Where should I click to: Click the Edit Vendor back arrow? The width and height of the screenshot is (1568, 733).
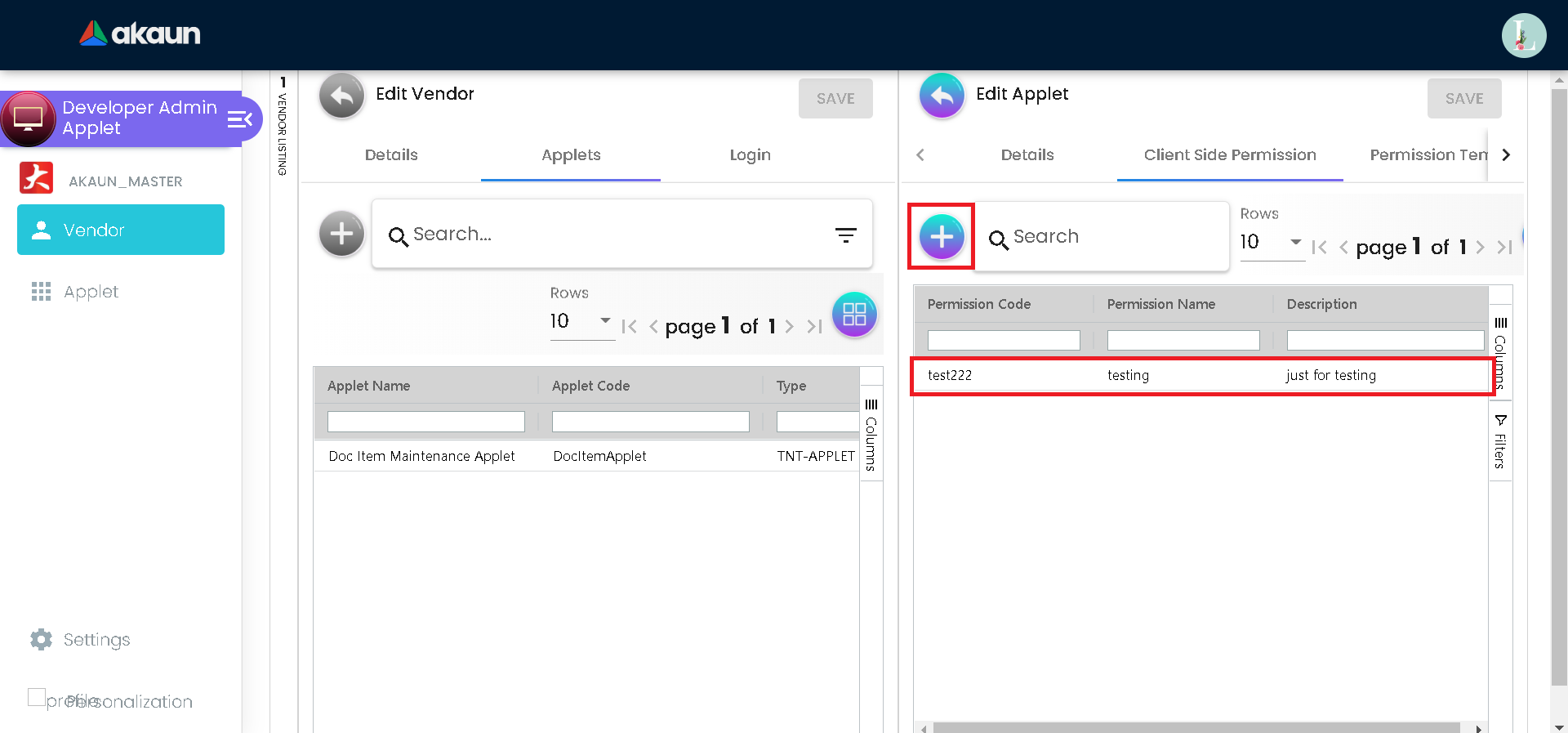(x=341, y=96)
